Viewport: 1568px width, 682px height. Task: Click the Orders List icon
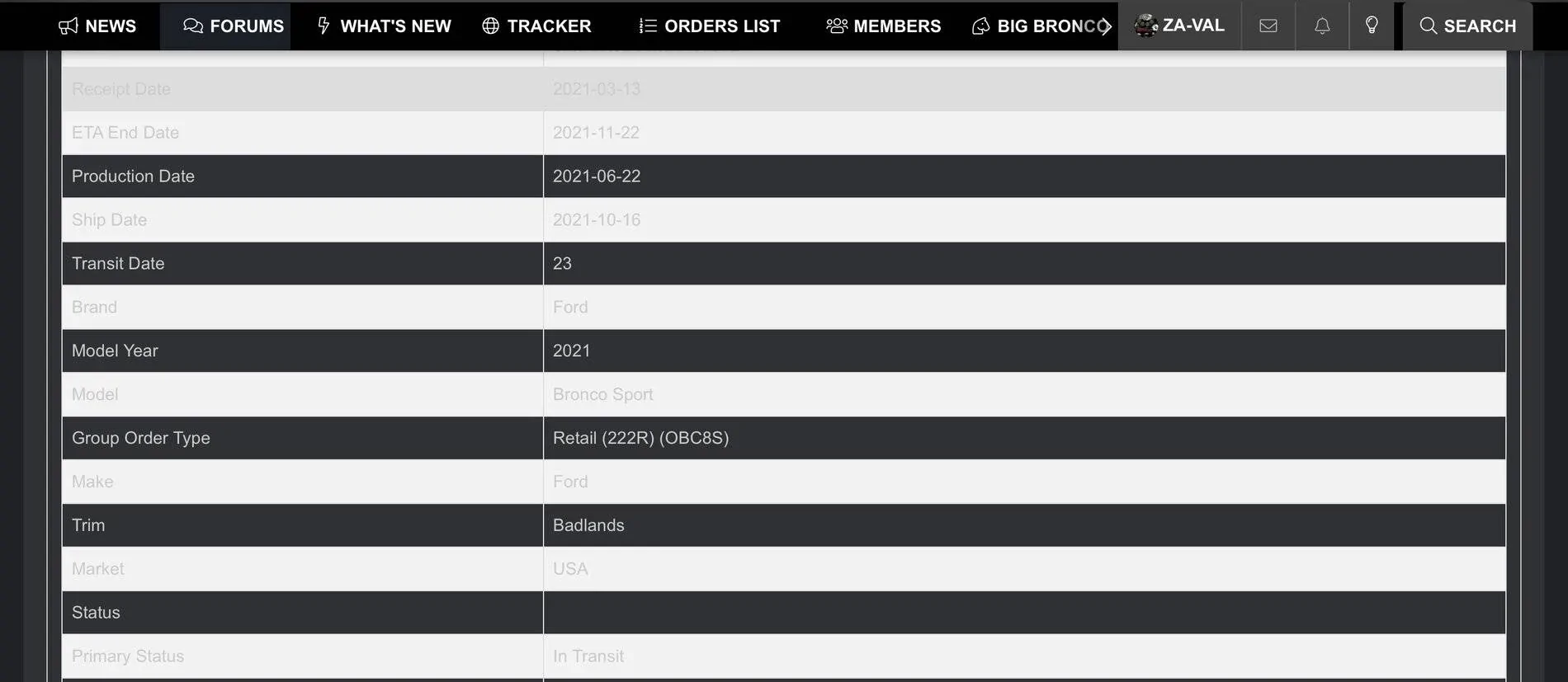648,26
